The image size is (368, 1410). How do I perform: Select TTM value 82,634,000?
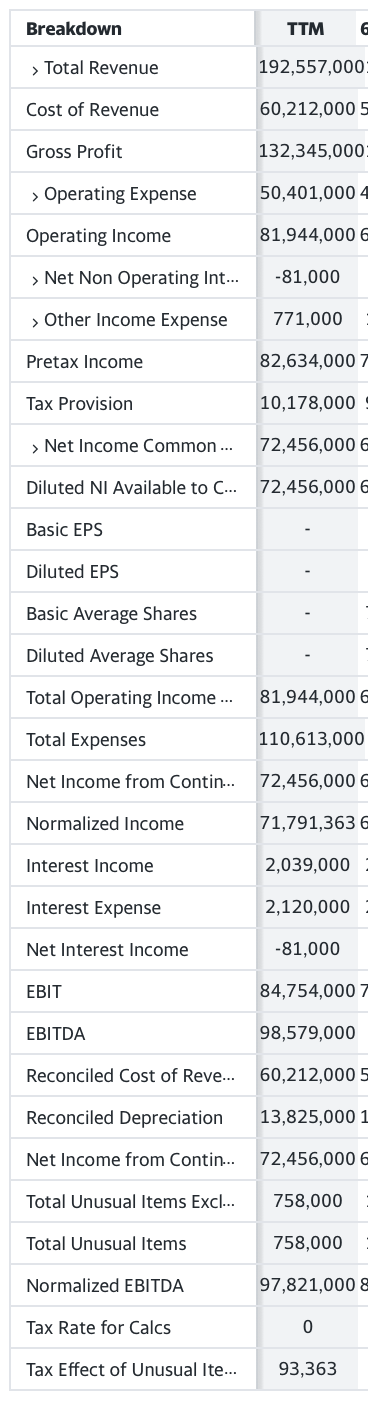click(307, 362)
